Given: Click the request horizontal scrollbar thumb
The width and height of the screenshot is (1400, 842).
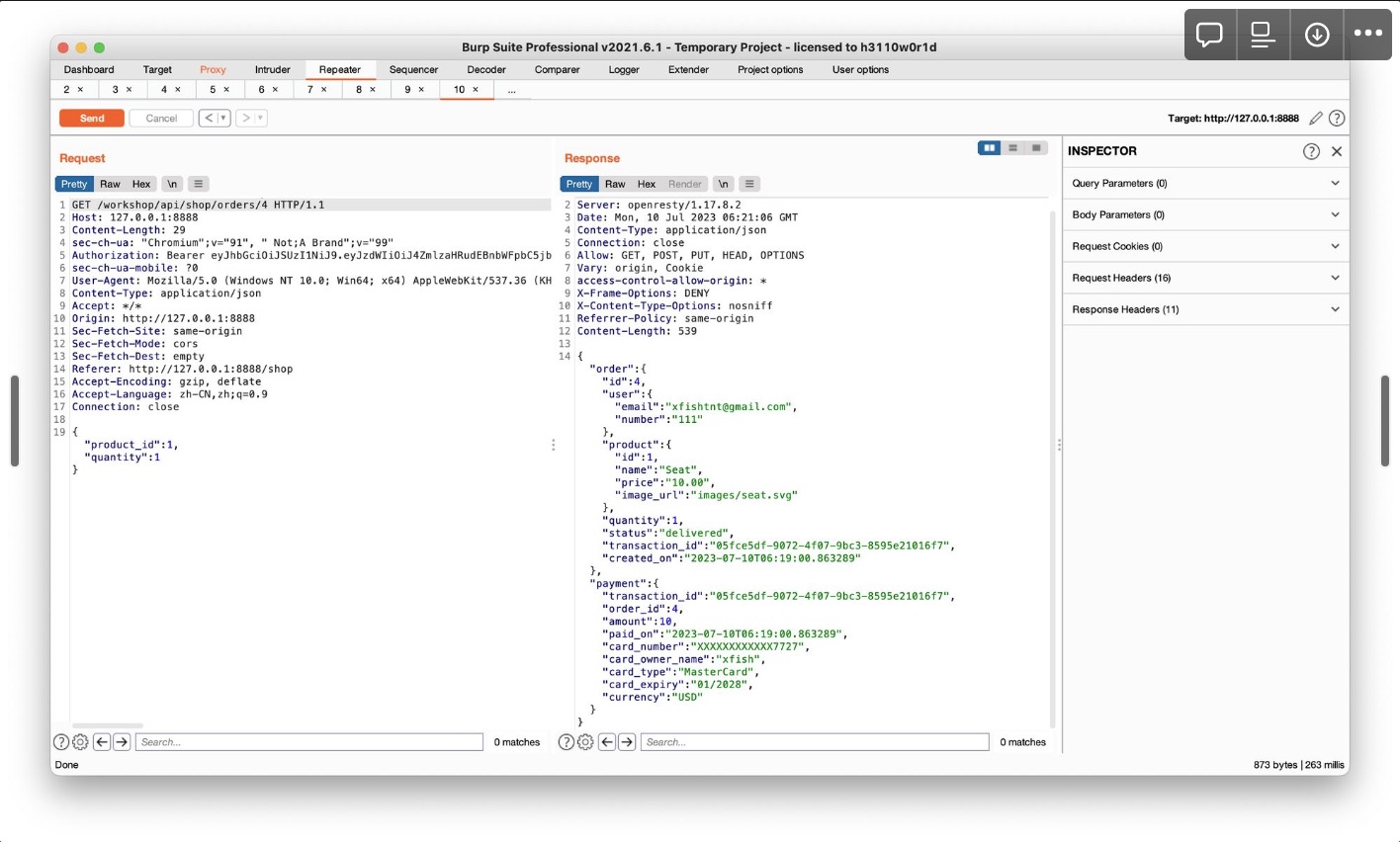Looking at the screenshot, I should coord(108,726).
